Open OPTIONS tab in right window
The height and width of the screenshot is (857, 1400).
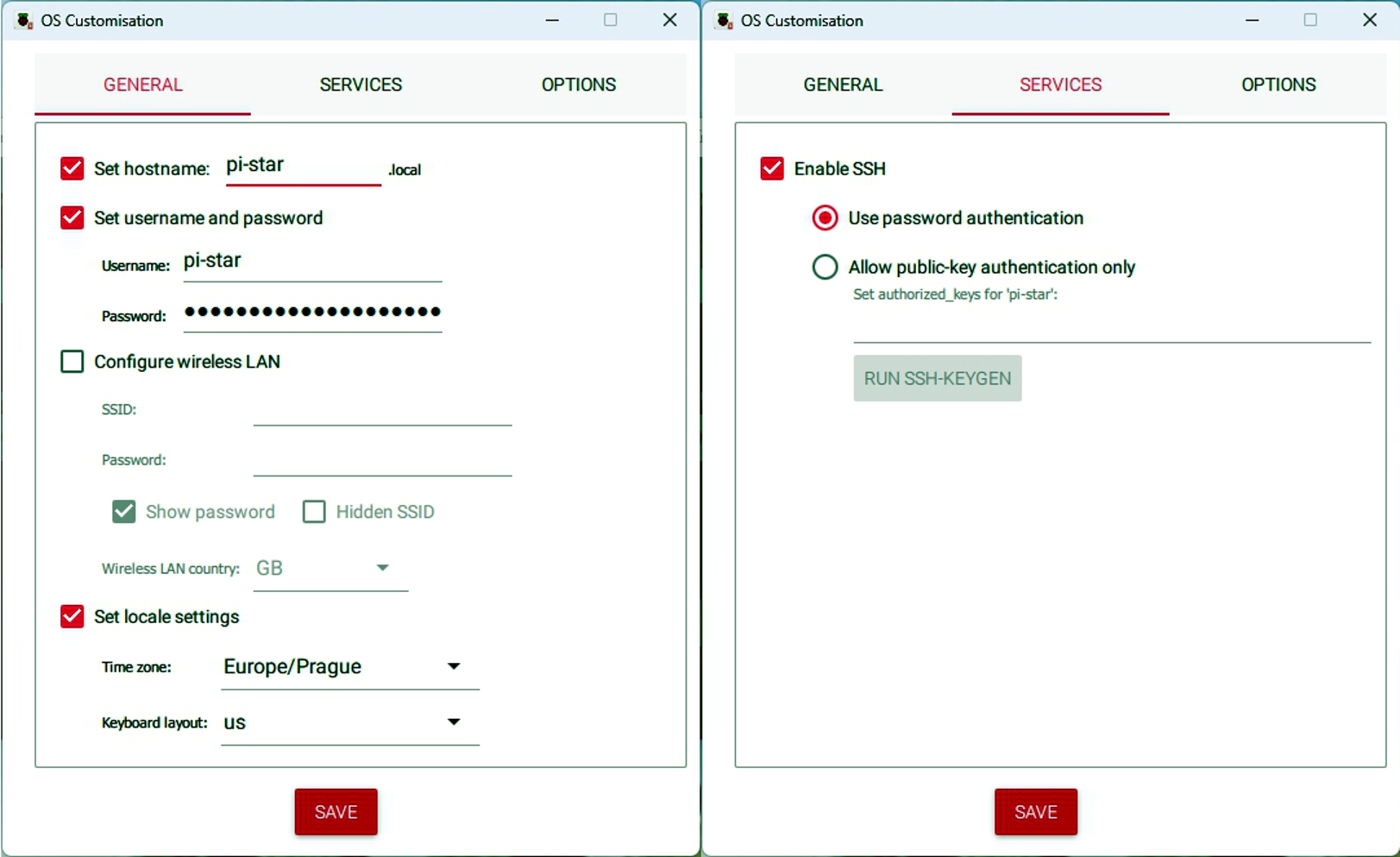[1278, 85]
